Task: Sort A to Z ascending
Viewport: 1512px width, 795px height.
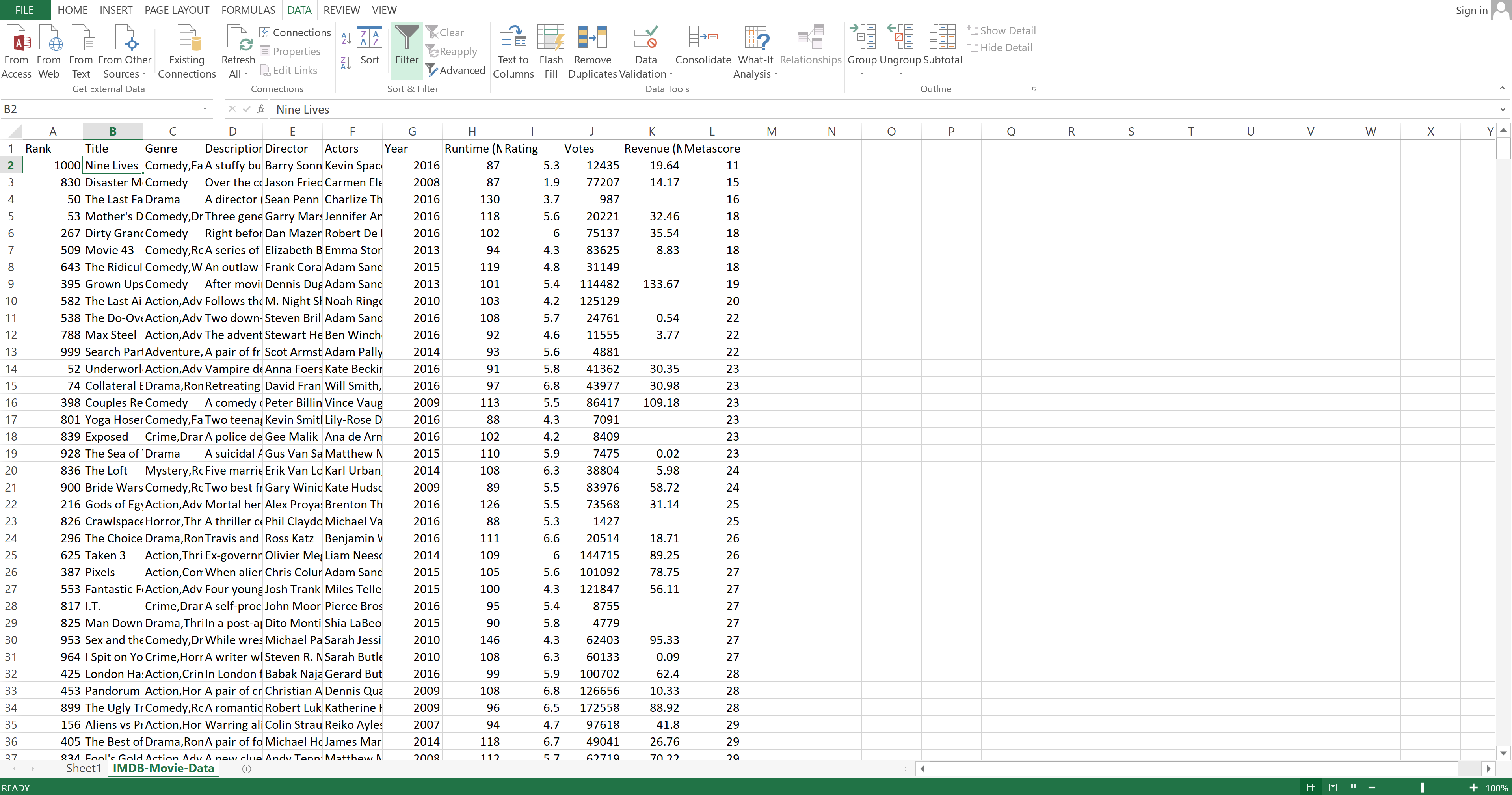Action: point(346,38)
